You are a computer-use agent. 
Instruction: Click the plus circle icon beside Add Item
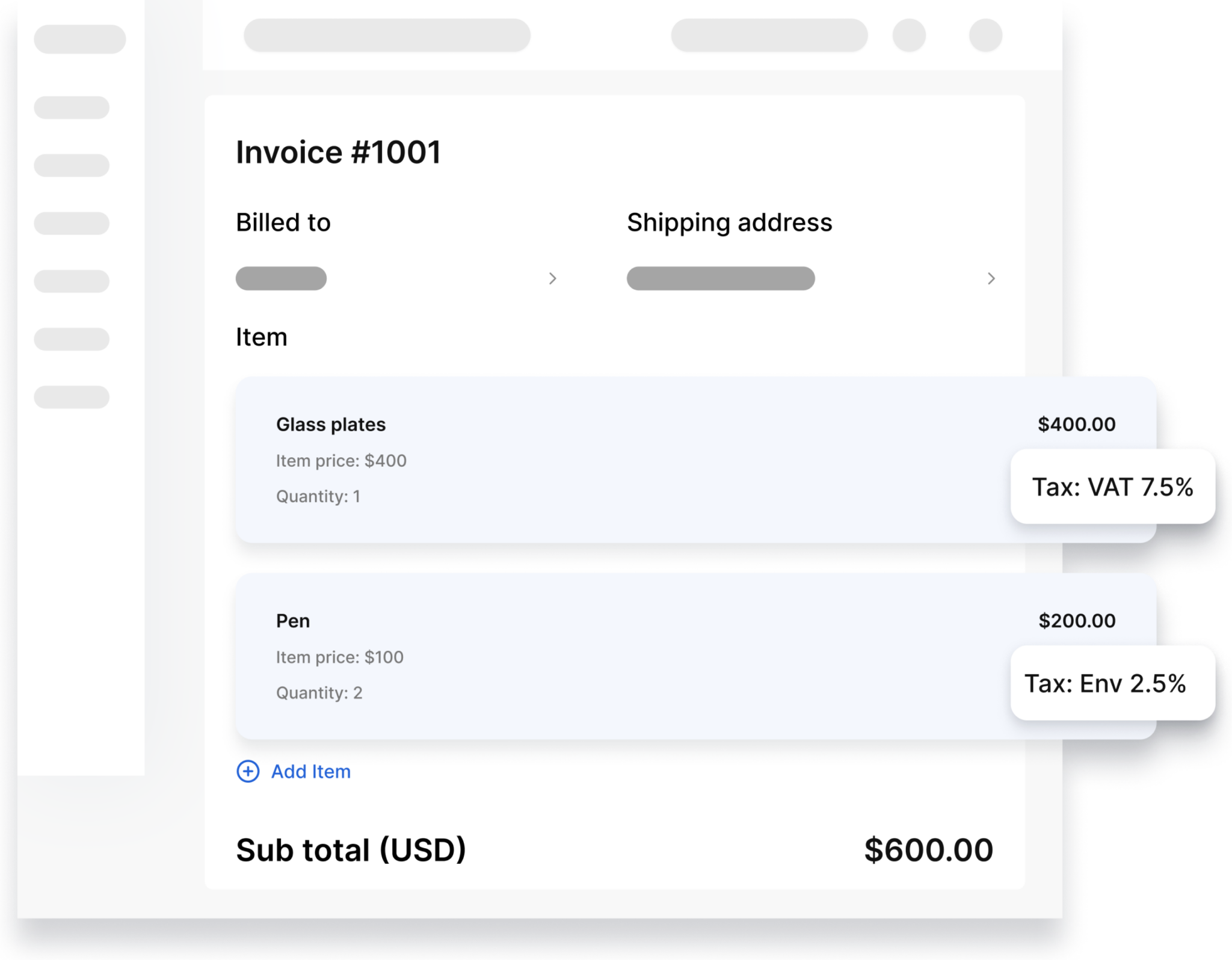point(248,771)
